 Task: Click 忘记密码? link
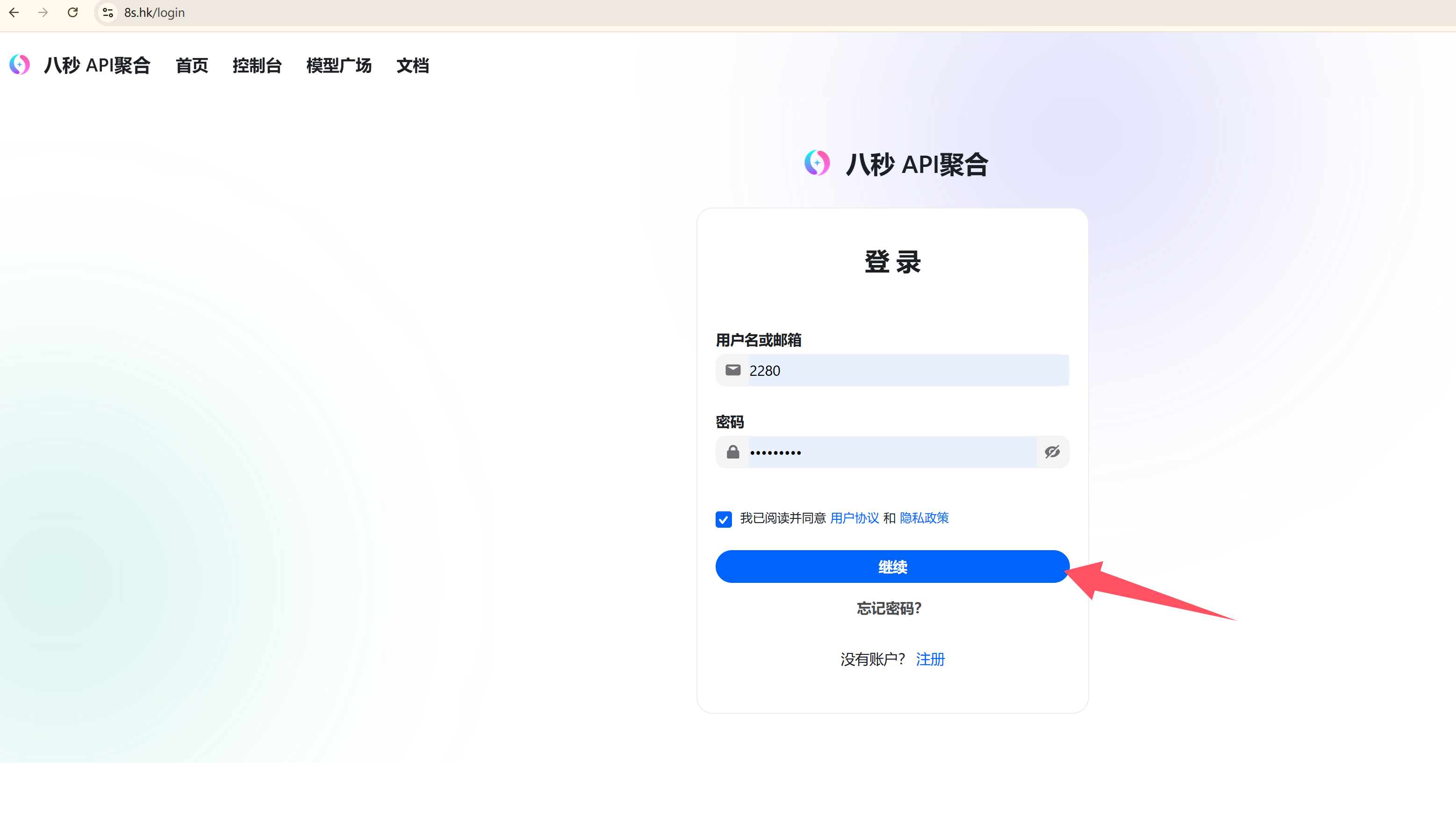889,609
